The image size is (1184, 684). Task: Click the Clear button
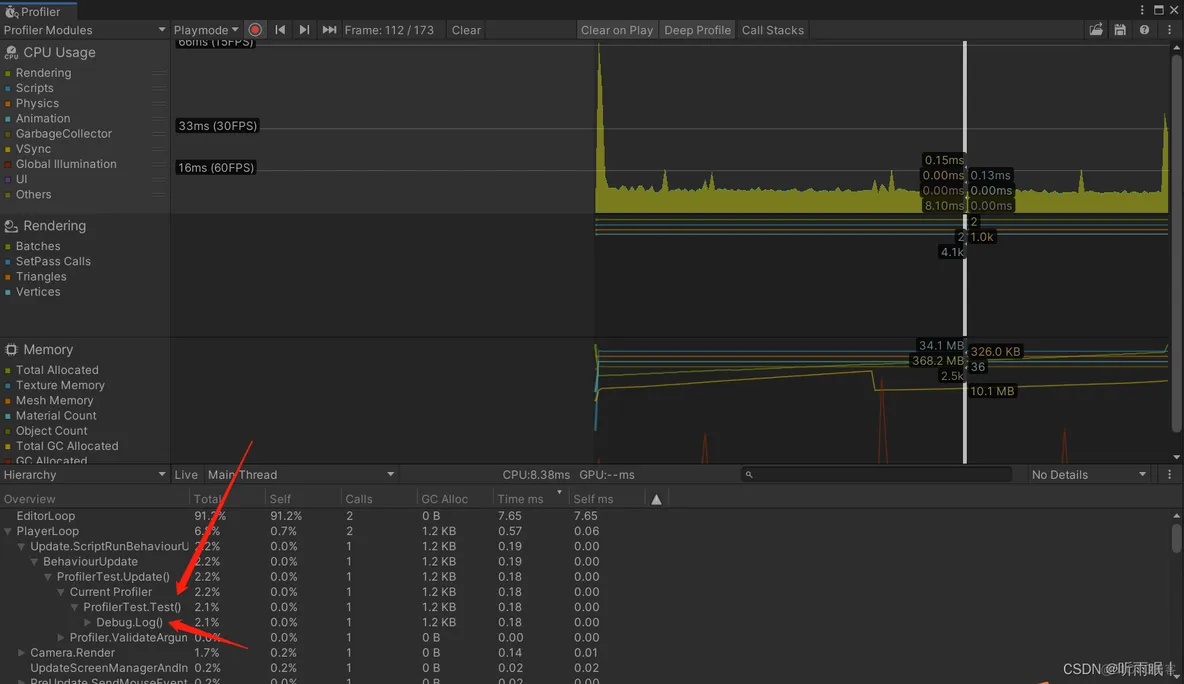466,30
